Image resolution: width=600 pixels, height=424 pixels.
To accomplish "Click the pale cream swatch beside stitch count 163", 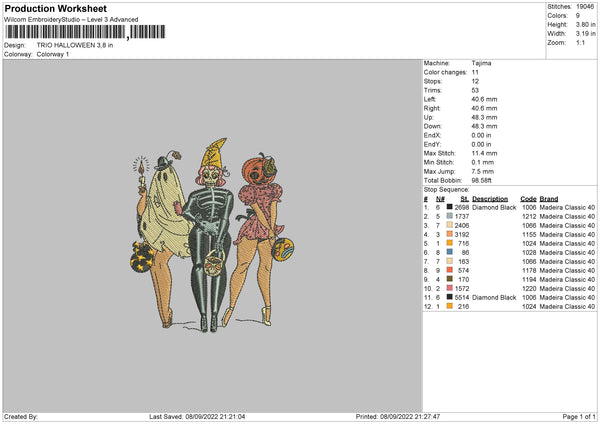I will [x=450, y=261].
